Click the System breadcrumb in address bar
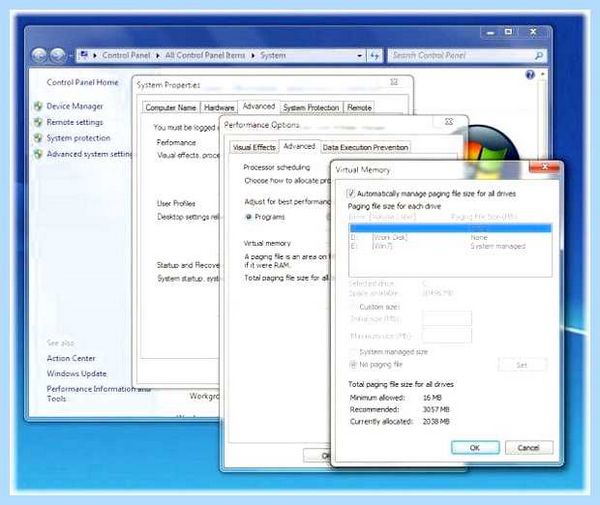 [273, 55]
